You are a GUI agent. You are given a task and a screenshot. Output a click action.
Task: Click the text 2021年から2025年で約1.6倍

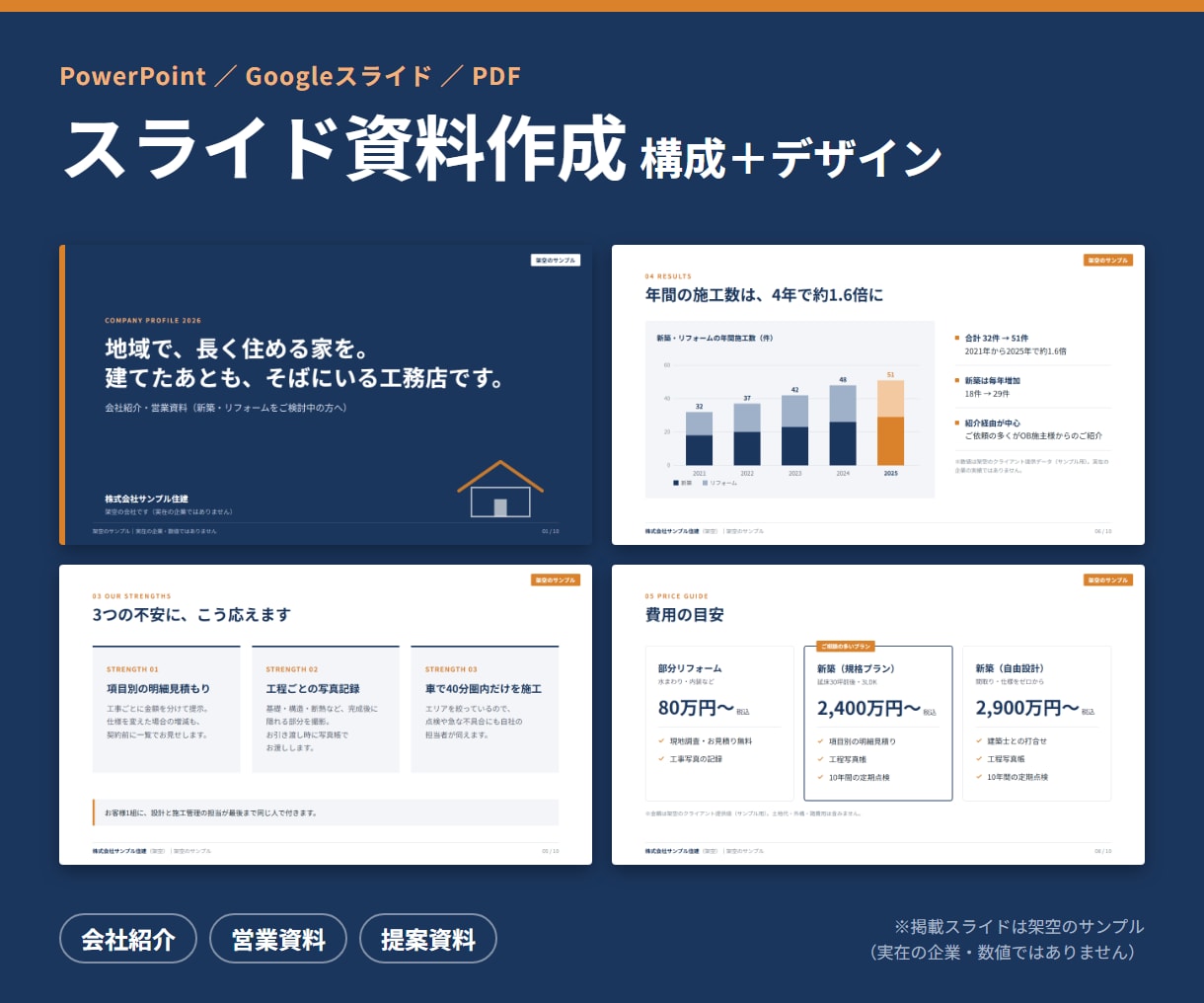[x=1016, y=351]
